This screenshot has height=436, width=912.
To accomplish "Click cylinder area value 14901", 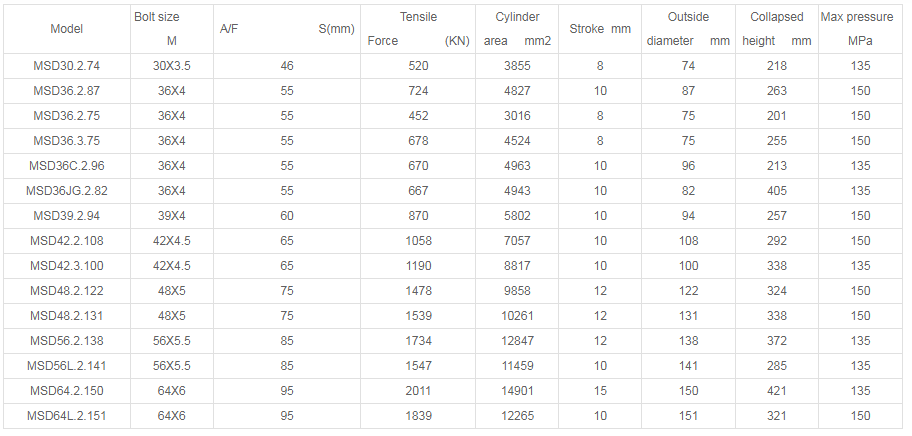I will pos(517,390).
